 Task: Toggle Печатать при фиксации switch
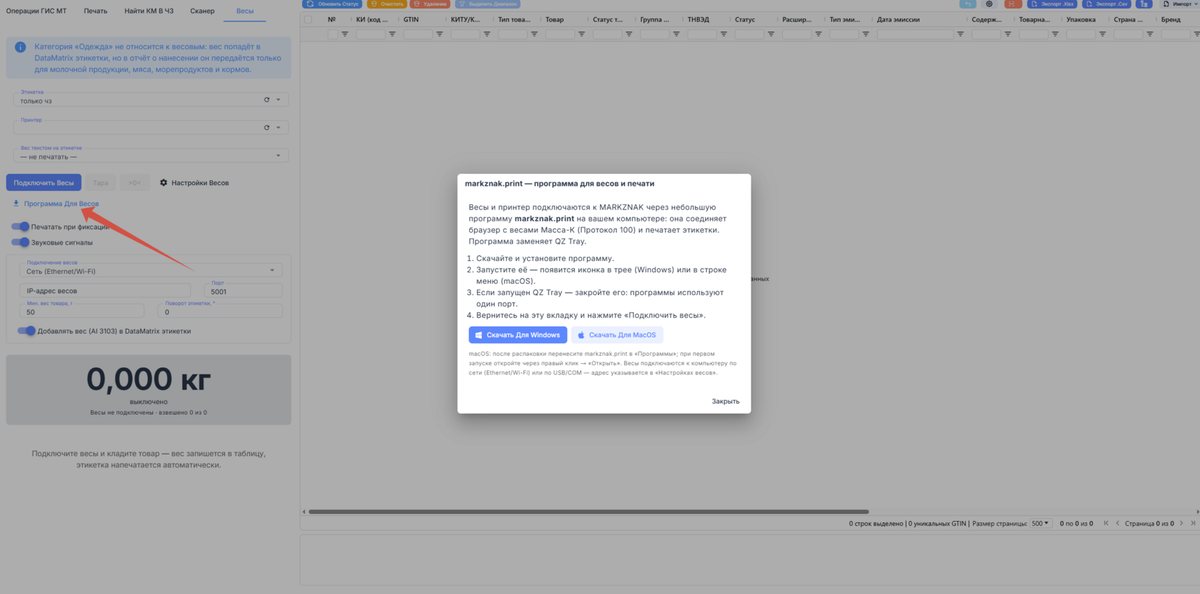[x=20, y=227]
